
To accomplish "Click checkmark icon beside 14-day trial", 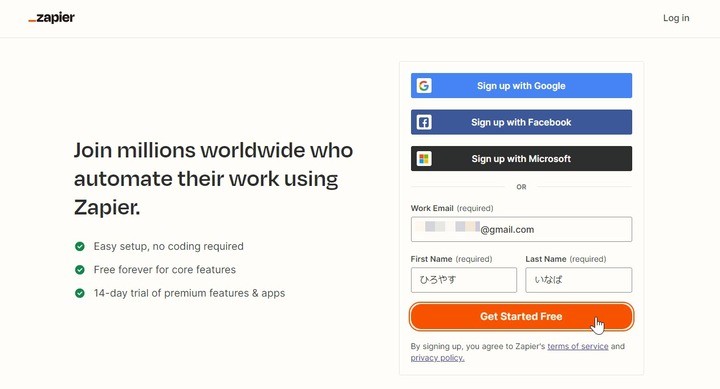I will tap(80, 293).
